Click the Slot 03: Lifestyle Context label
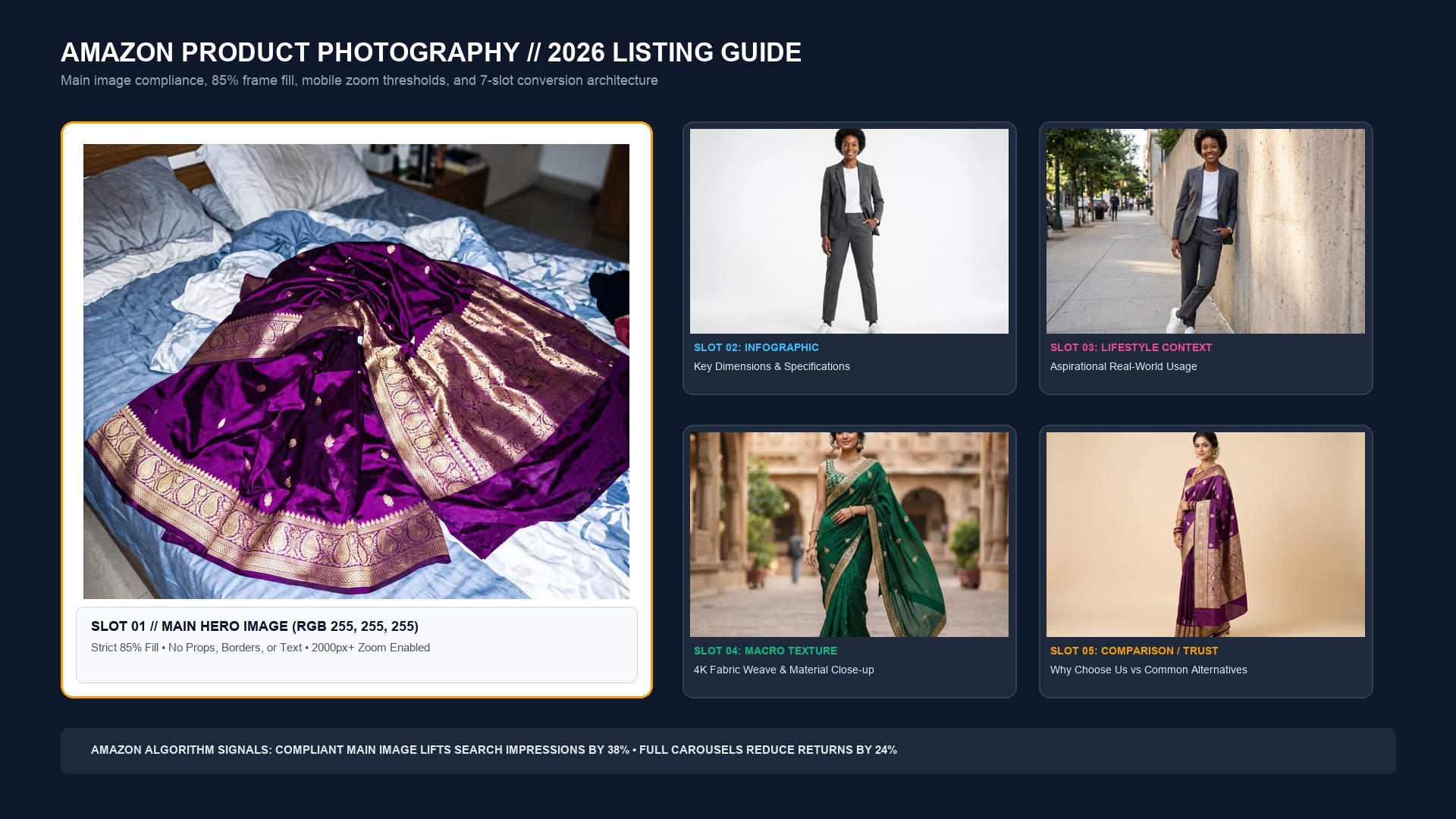The height and width of the screenshot is (819, 1456). (1131, 347)
